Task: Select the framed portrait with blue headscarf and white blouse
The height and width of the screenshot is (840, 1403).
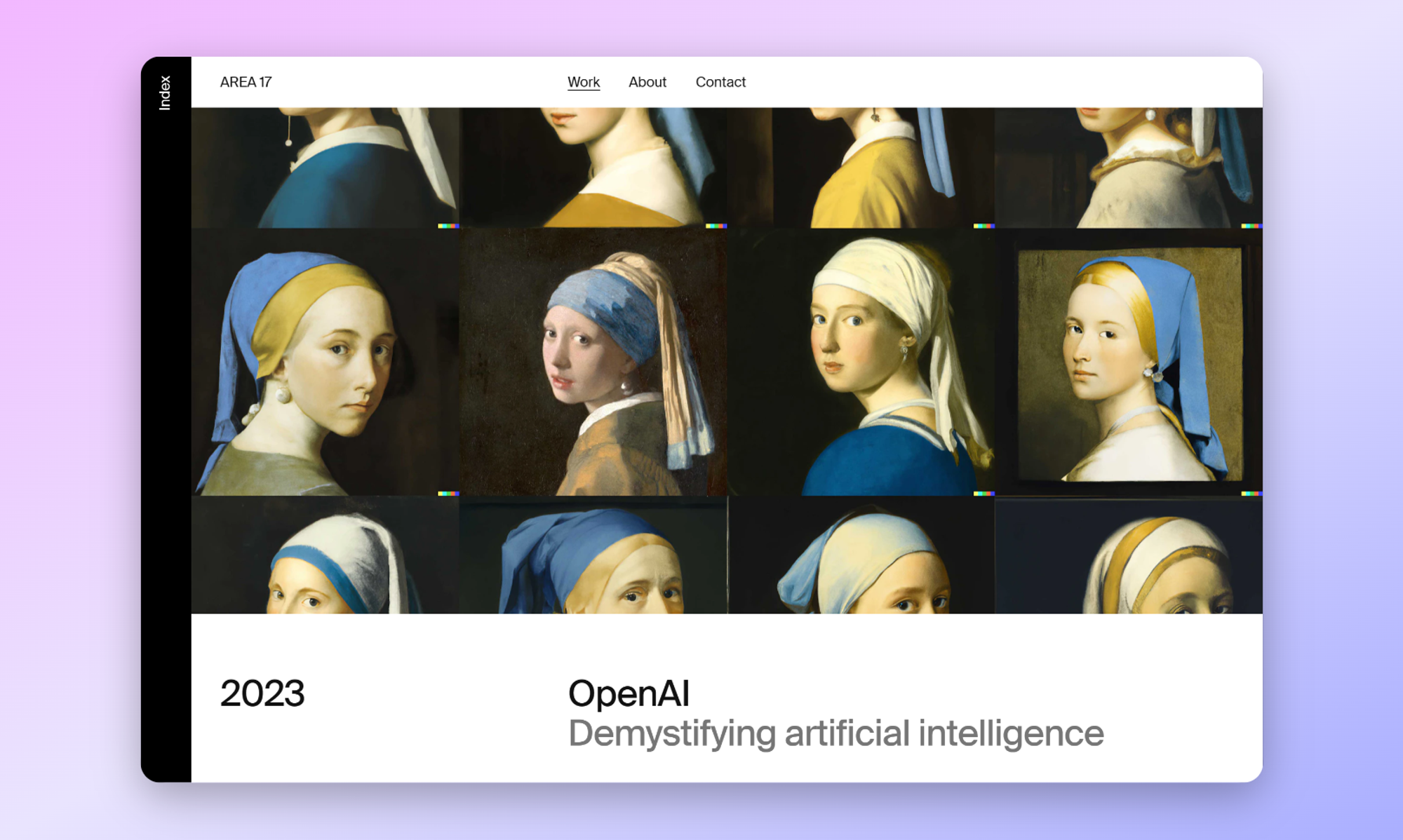Action: 1129,362
